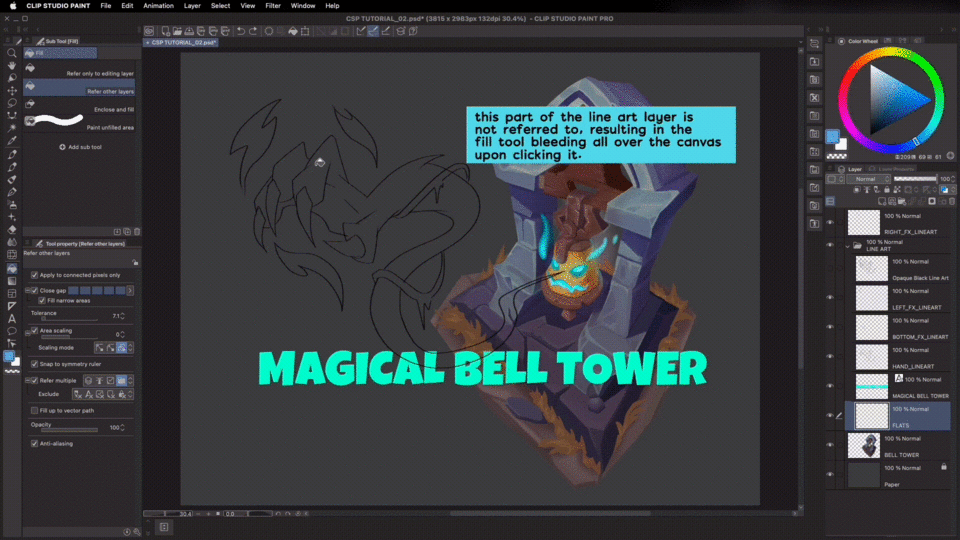Choose the Paint unfilled area sub tool
960x540 pixels.
(x=80, y=125)
